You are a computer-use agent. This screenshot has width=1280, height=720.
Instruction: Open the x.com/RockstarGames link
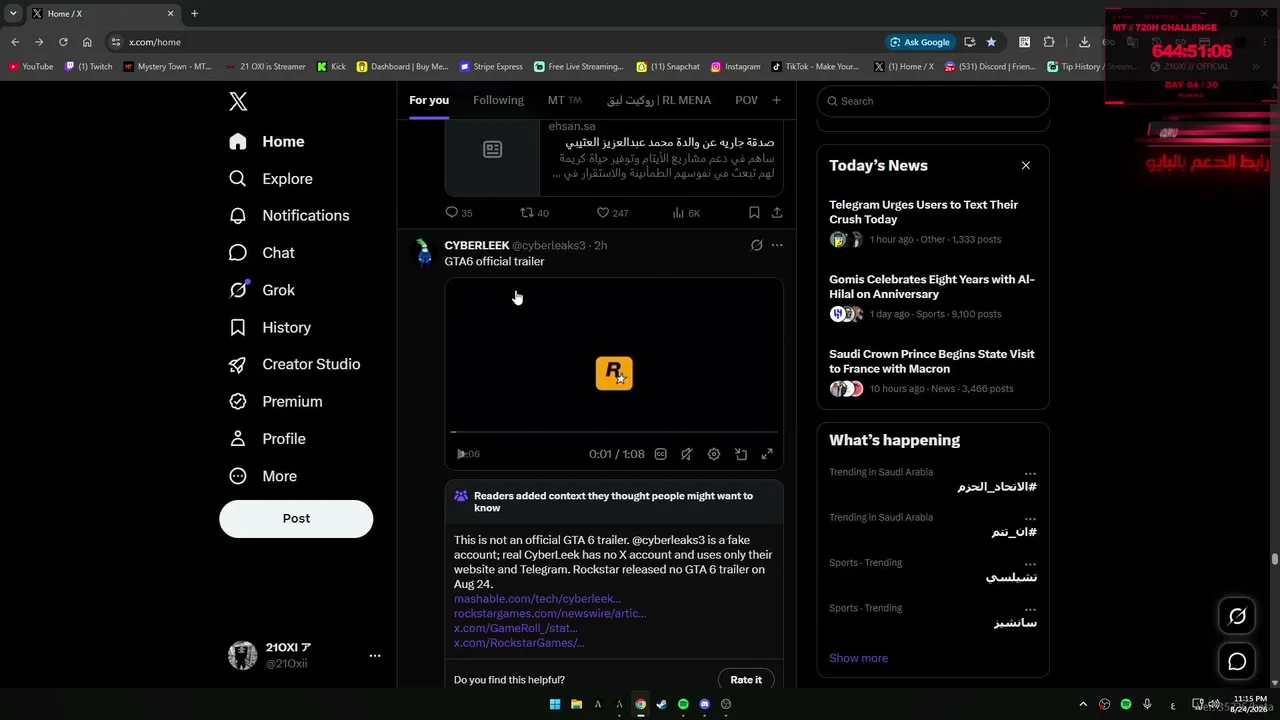pyautogui.click(x=519, y=643)
